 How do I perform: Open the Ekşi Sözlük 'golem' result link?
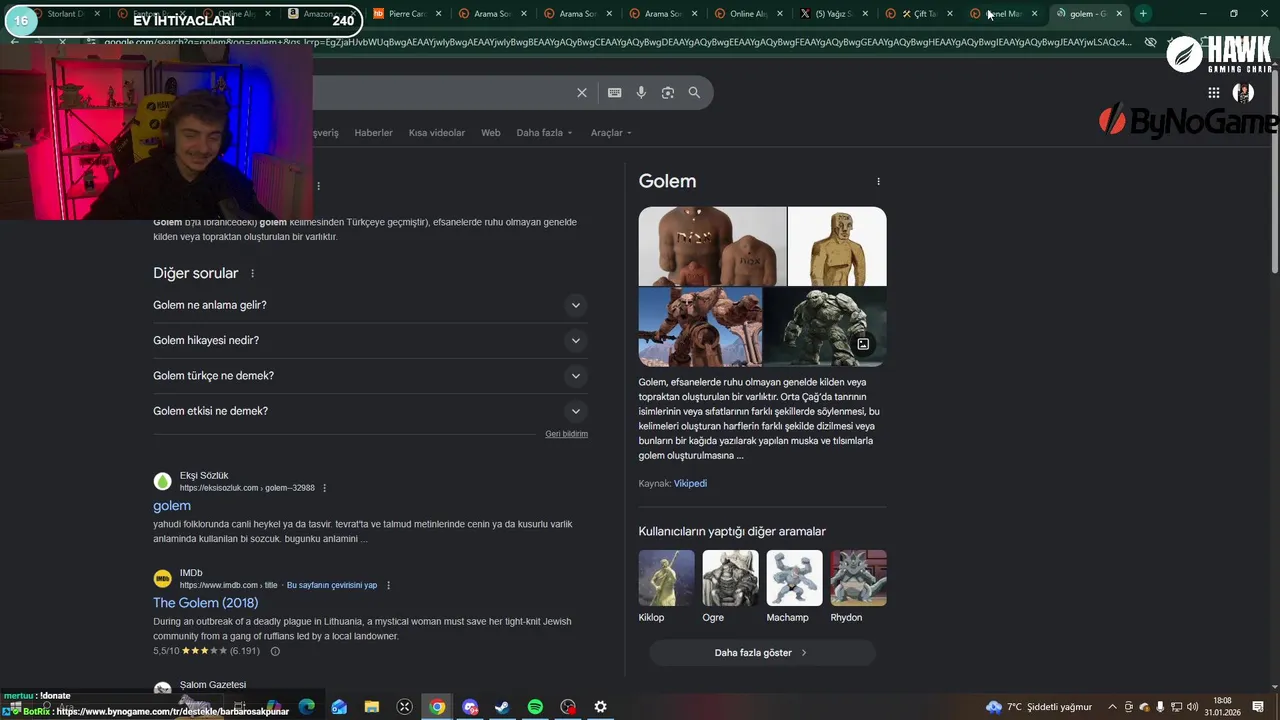click(172, 506)
